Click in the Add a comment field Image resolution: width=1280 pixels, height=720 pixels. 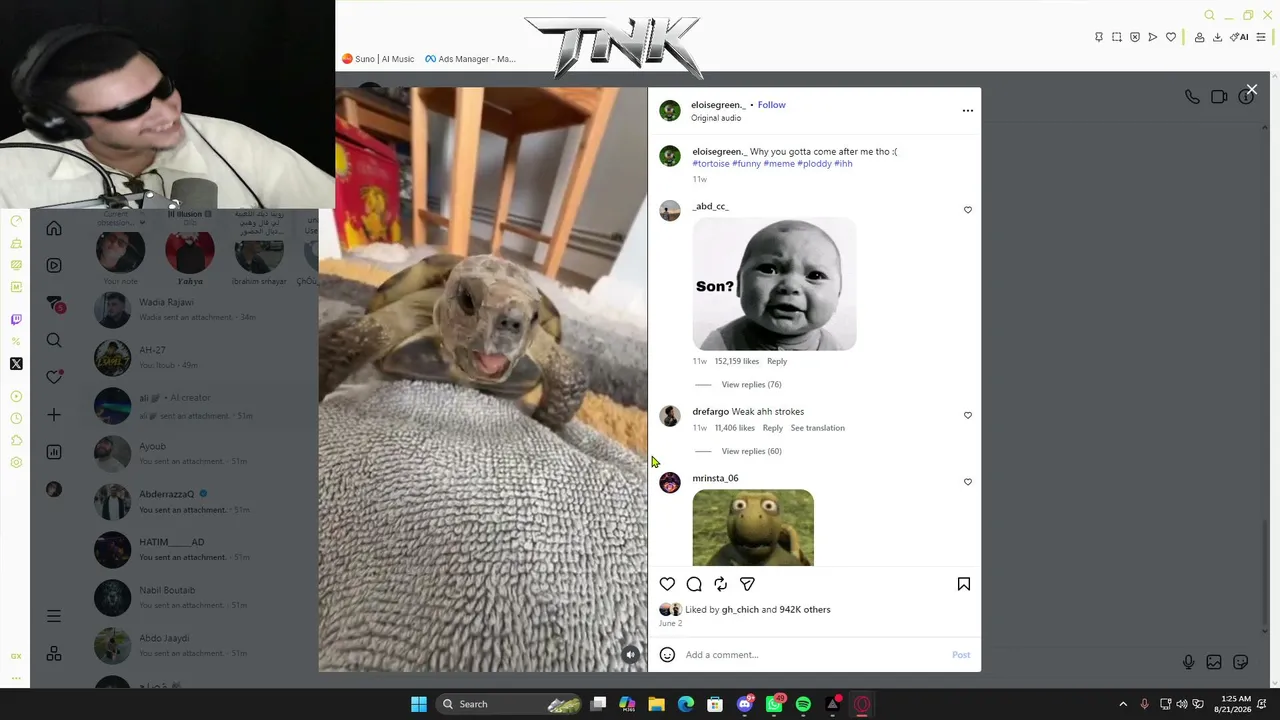point(815,655)
